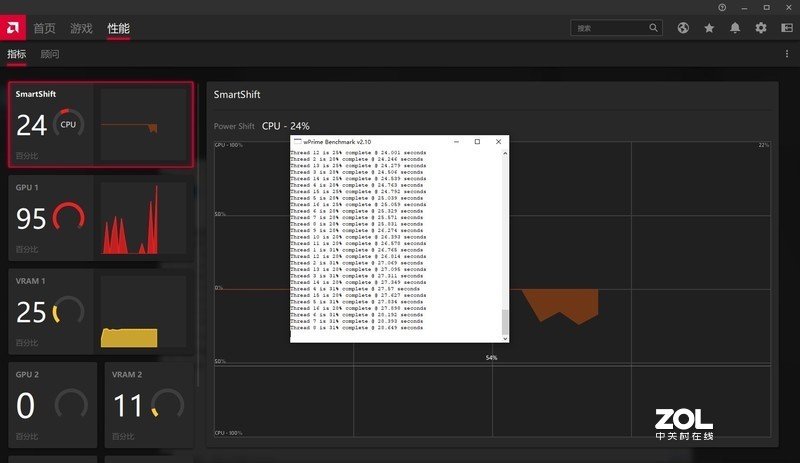Click the orange Power Shift dip on chart

560,305
